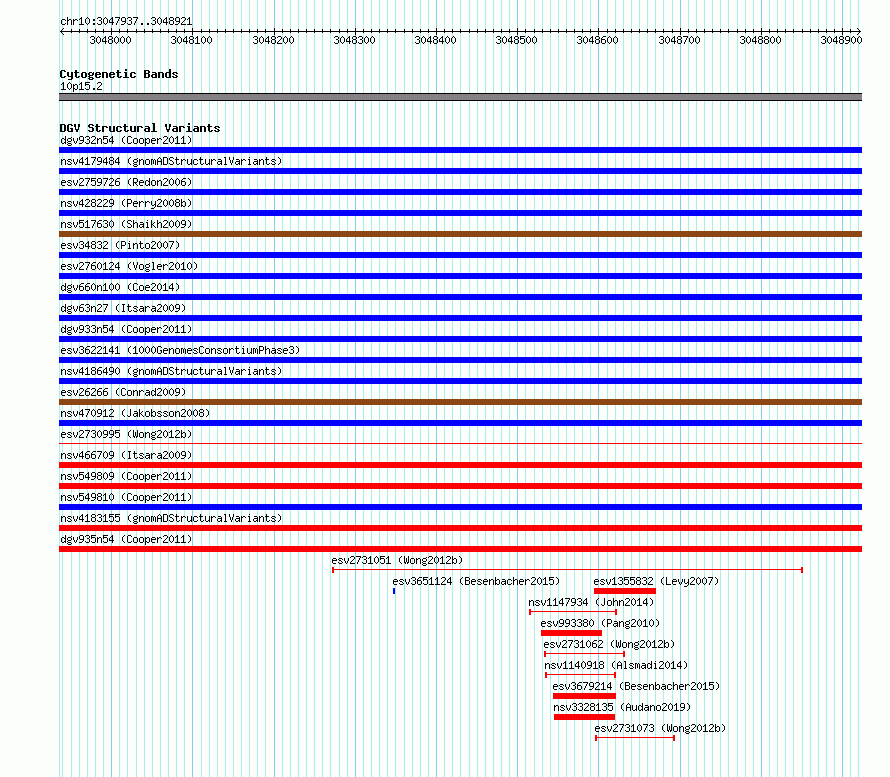Select the nsv1147934 (John2014) label
The image size is (890, 777).
click(591, 602)
